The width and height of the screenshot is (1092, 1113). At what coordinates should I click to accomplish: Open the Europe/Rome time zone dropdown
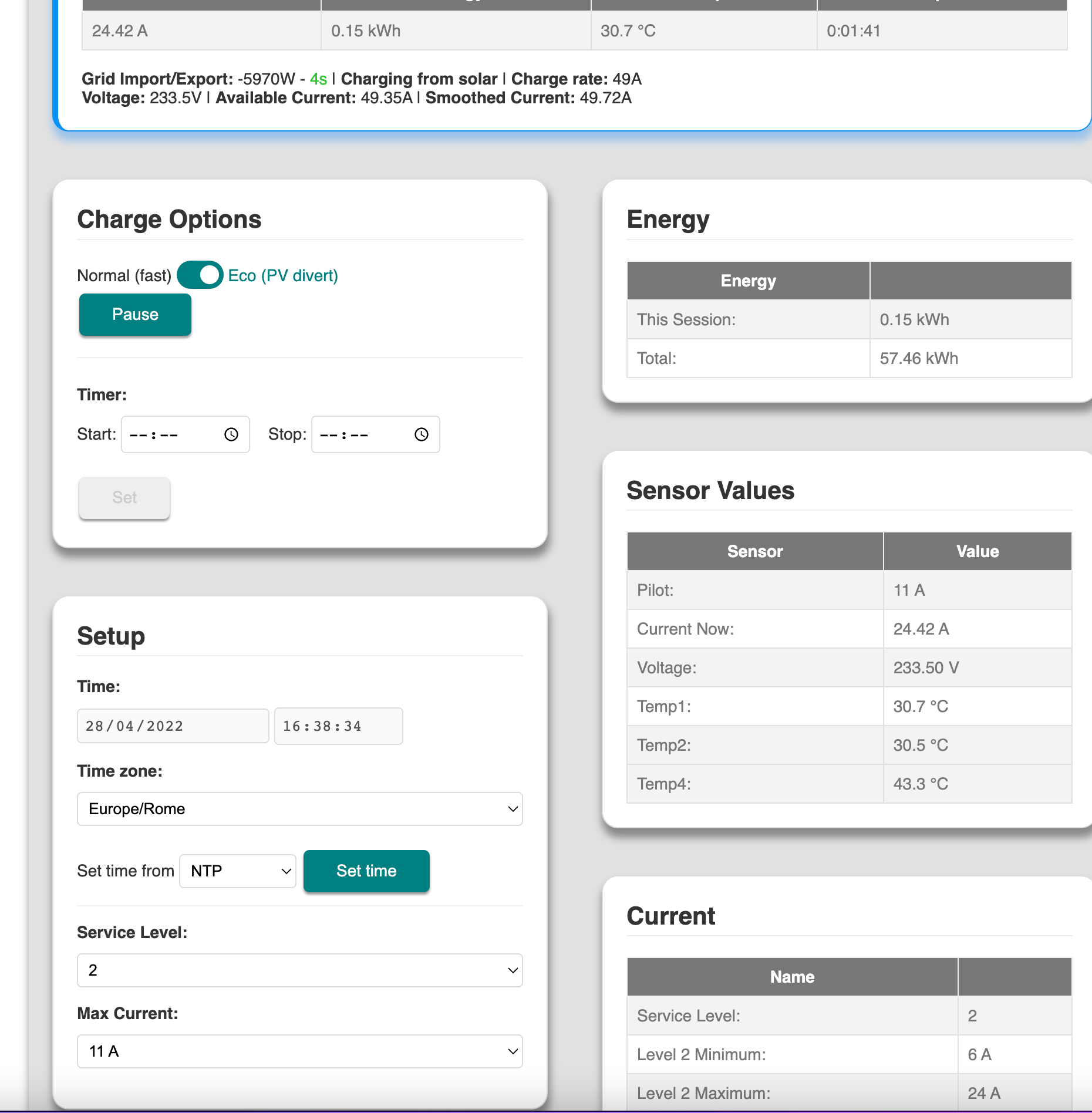[x=300, y=809]
